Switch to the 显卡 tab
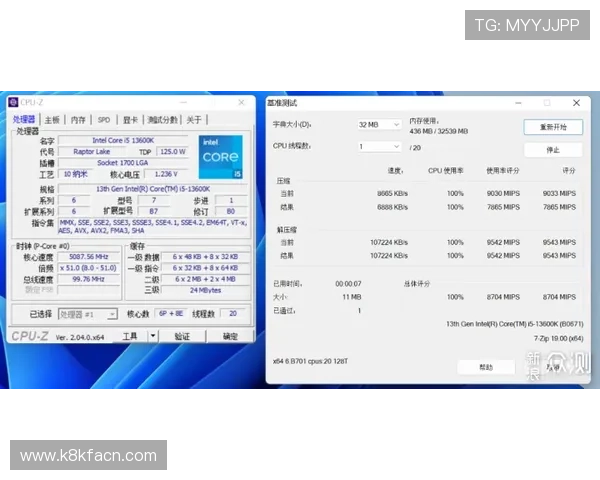Screen dimensions: 600x480 (x=130, y=120)
